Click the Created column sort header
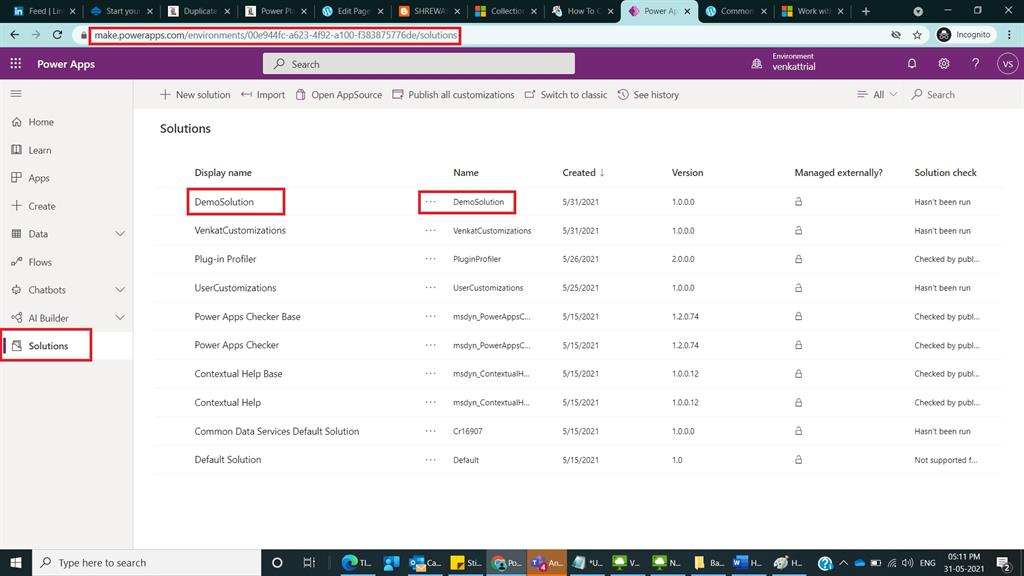Viewport: 1024px width, 576px height. [x=582, y=172]
